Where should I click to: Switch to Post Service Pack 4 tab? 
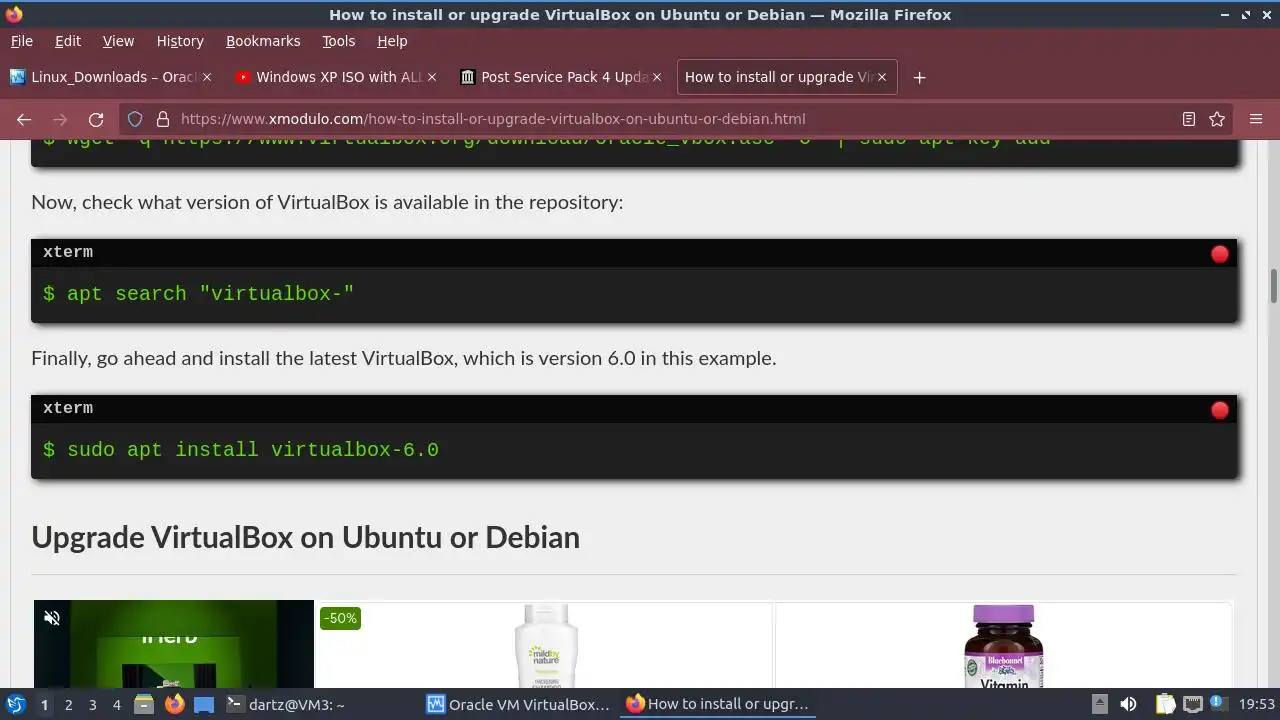[x=560, y=77]
